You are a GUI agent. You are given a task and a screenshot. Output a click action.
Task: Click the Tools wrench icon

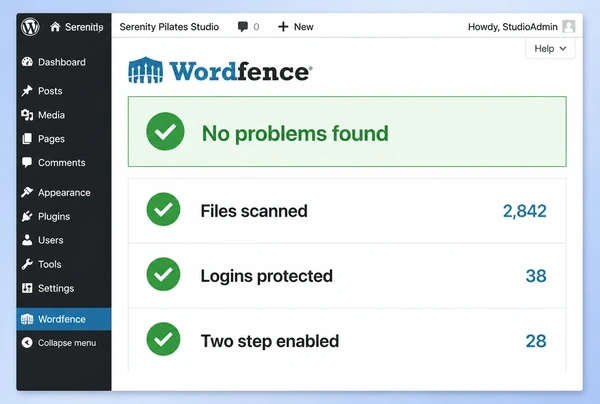coord(27,264)
